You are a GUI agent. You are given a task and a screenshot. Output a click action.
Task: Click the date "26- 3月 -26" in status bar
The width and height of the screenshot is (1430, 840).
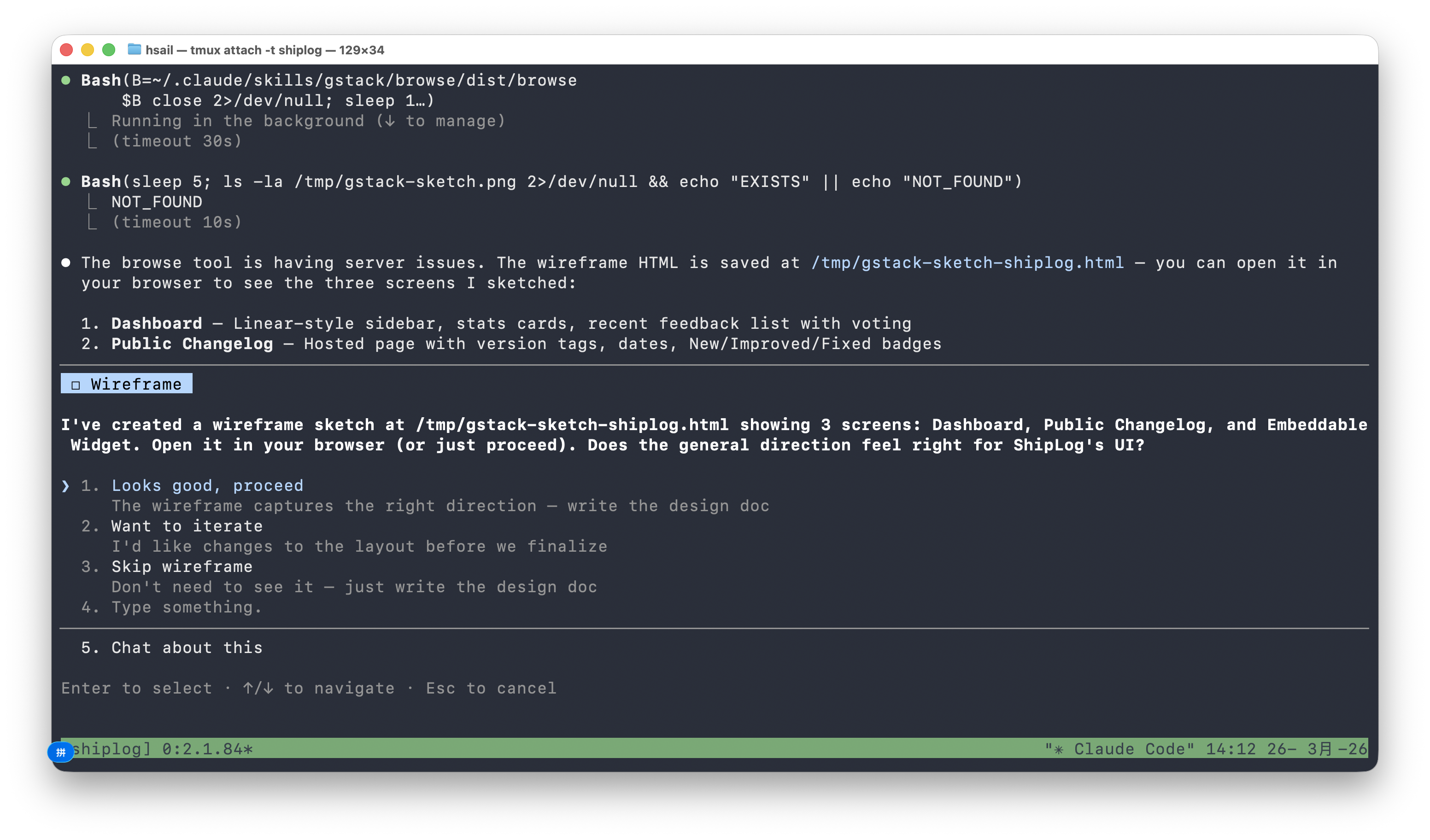(1317, 749)
